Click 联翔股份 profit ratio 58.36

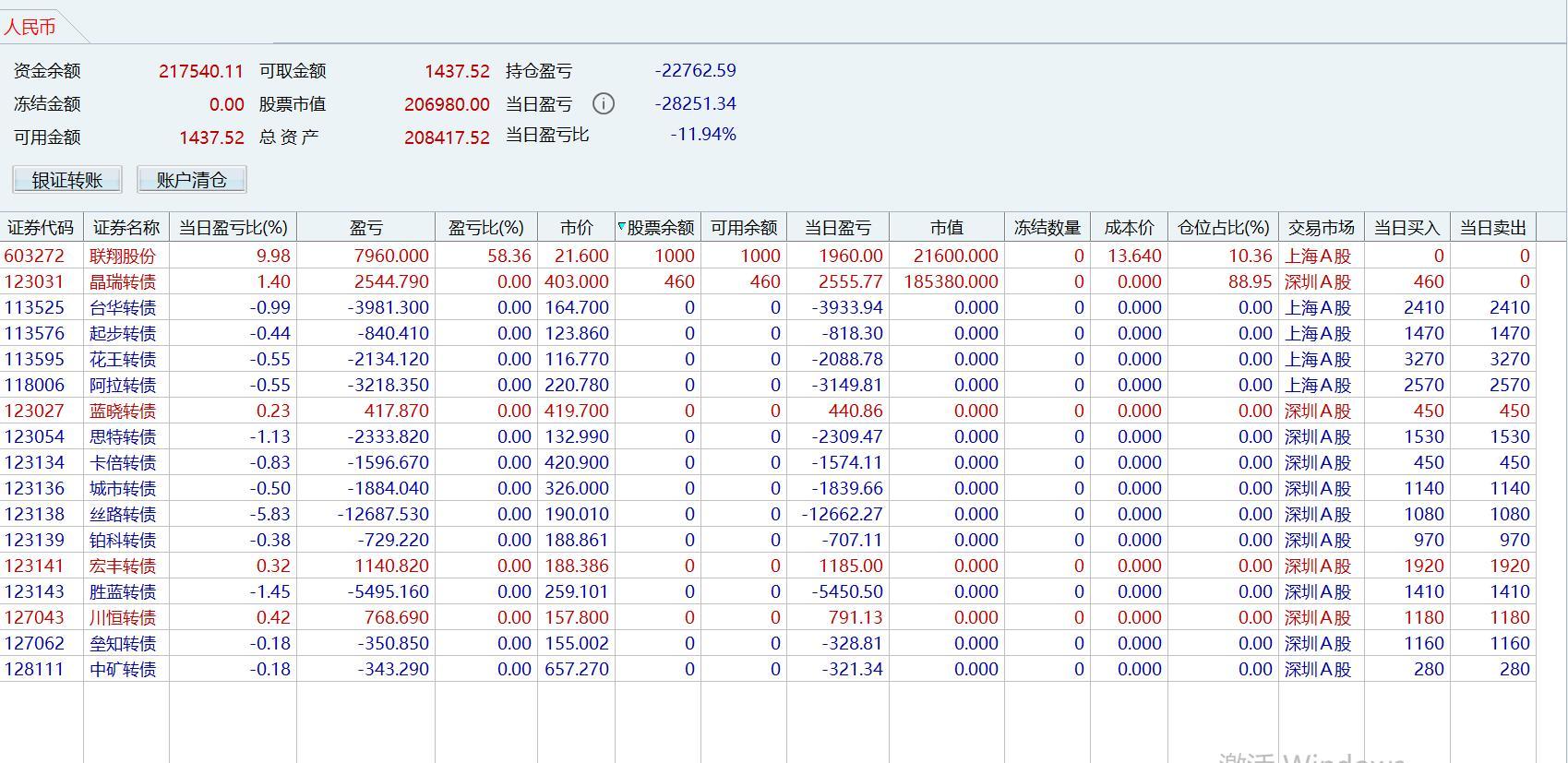509,256
